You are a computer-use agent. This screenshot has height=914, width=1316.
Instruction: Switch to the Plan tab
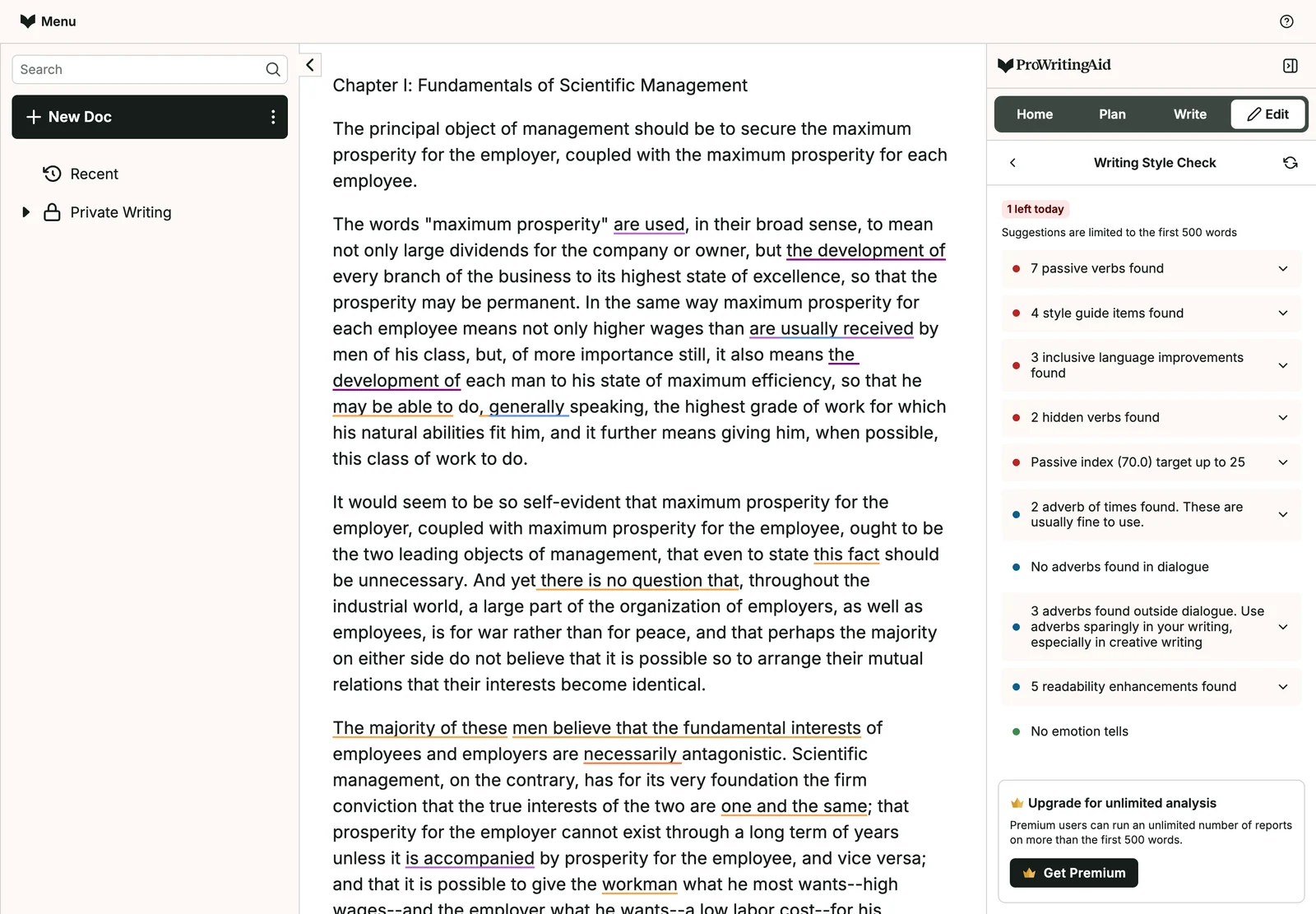tap(1112, 114)
